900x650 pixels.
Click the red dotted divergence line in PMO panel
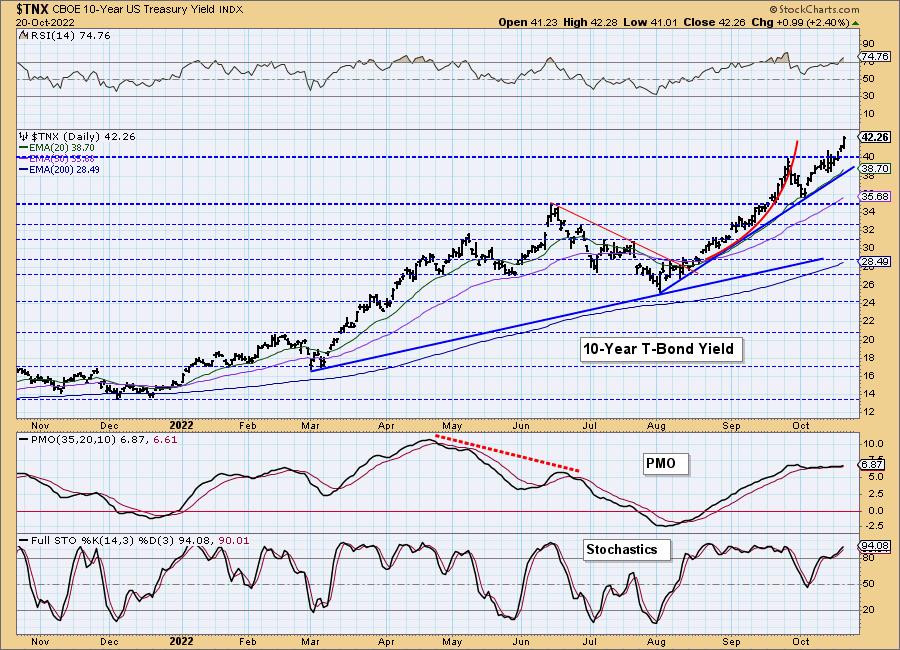coord(508,454)
